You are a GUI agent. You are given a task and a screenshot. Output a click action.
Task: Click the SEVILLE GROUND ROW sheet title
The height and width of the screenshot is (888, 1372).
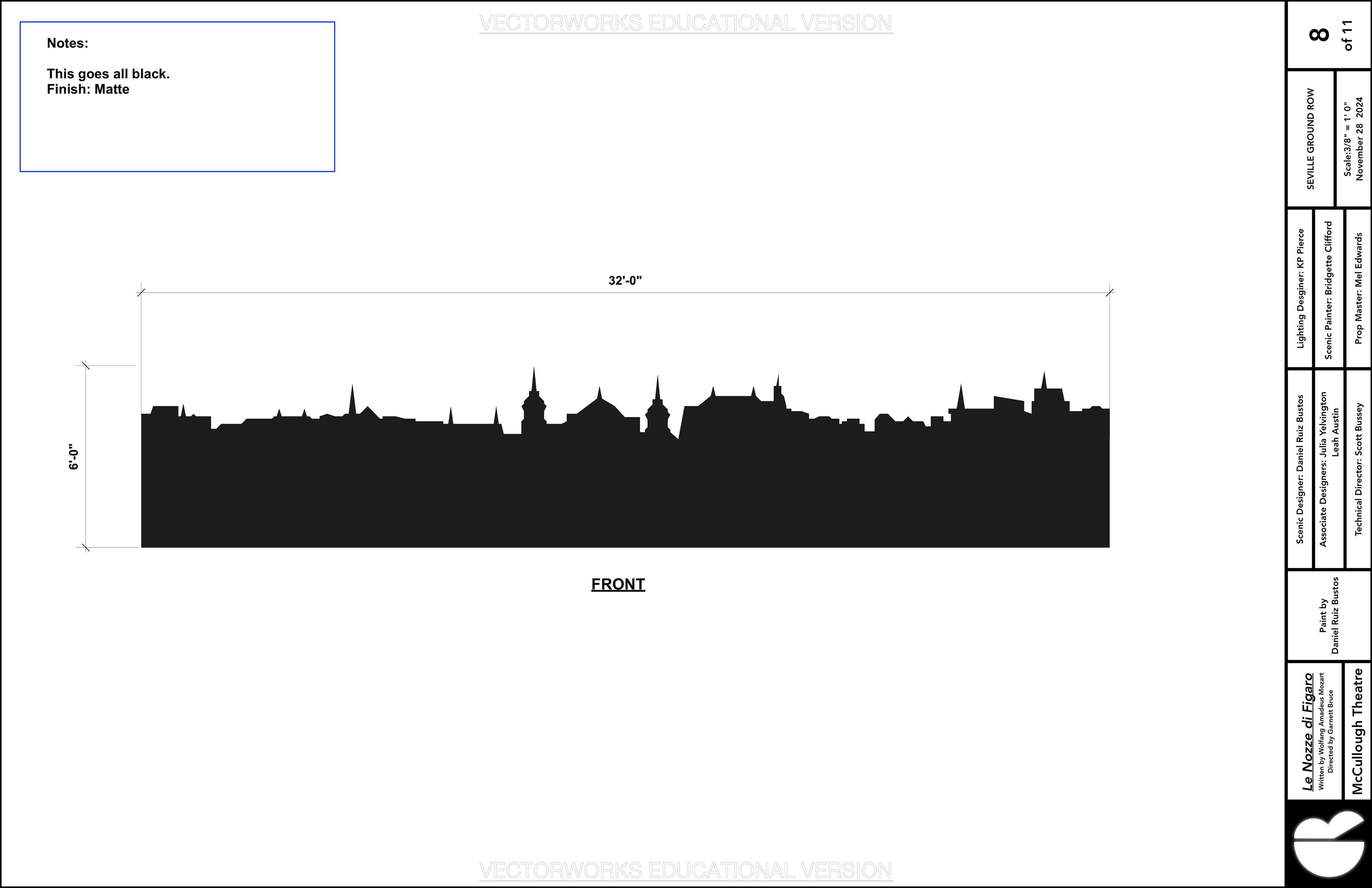click(1310, 138)
